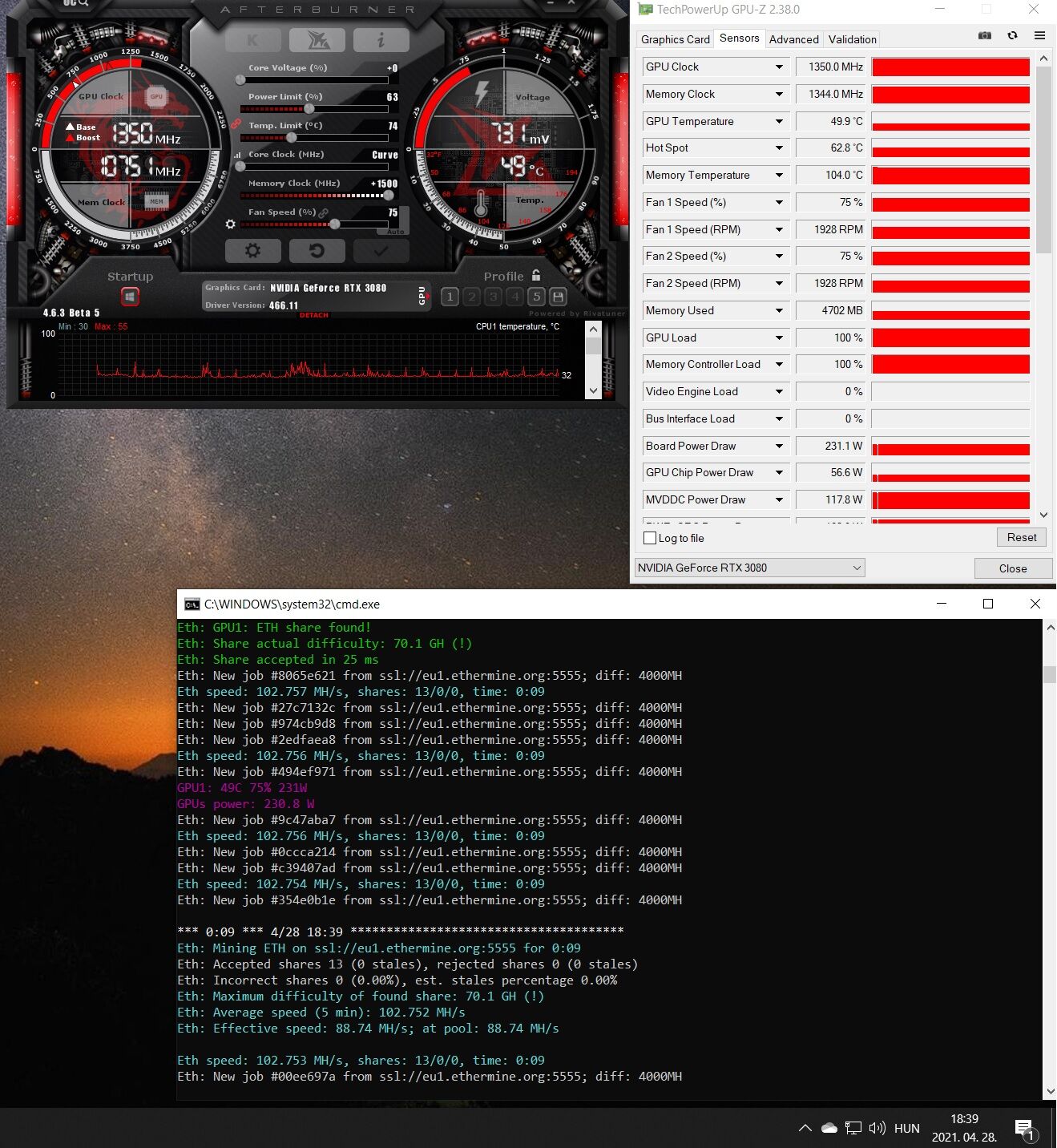Screen dimensions: 1057x1148
Task: Toggle fan speed Auto mode
Action: pyautogui.click(x=396, y=231)
